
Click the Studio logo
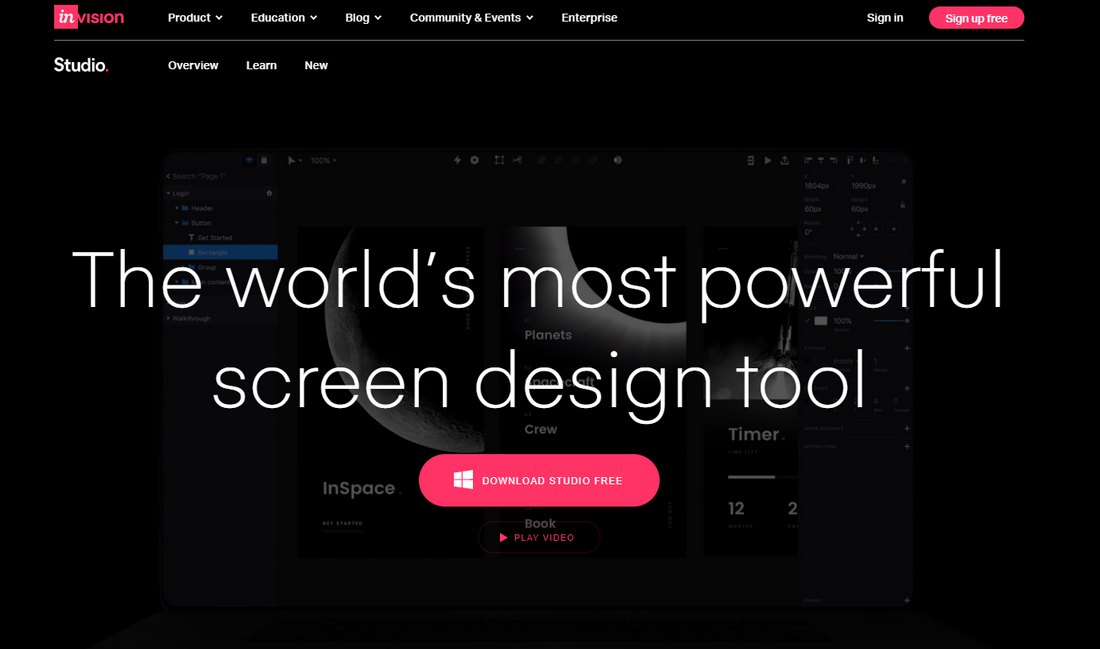click(81, 65)
